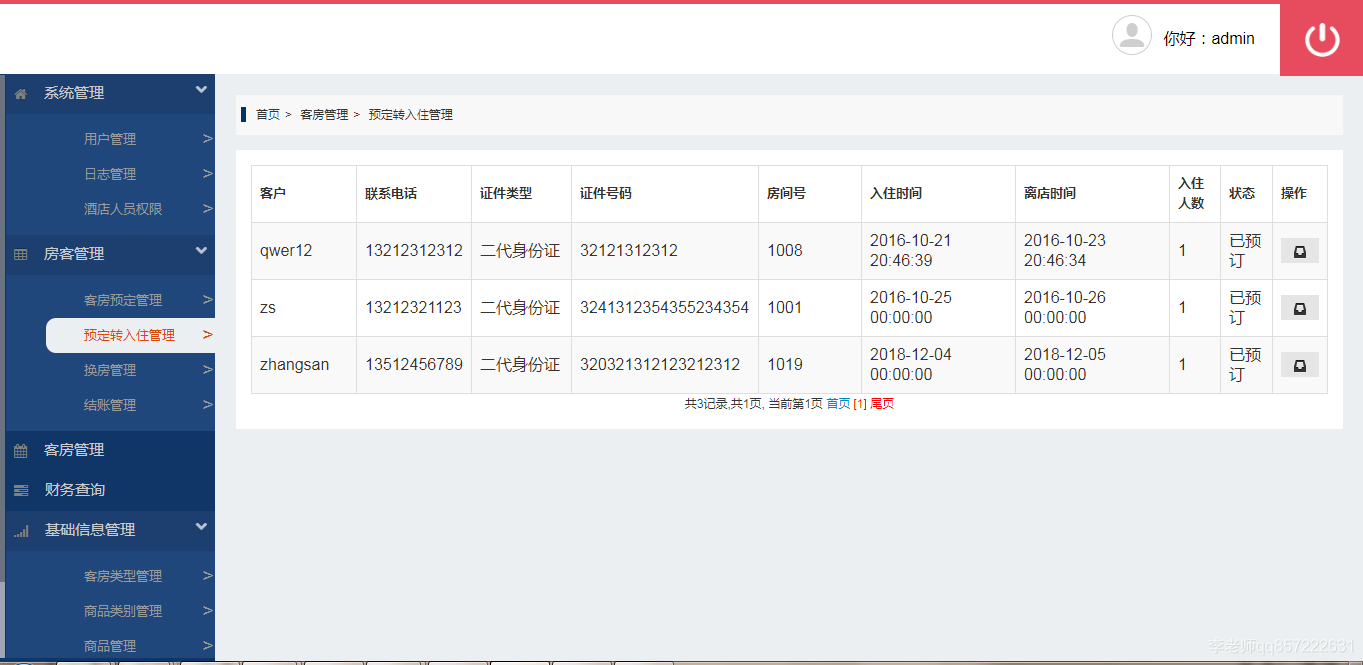Click the check-in icon for zhangsan's booking

[1298, 365]
